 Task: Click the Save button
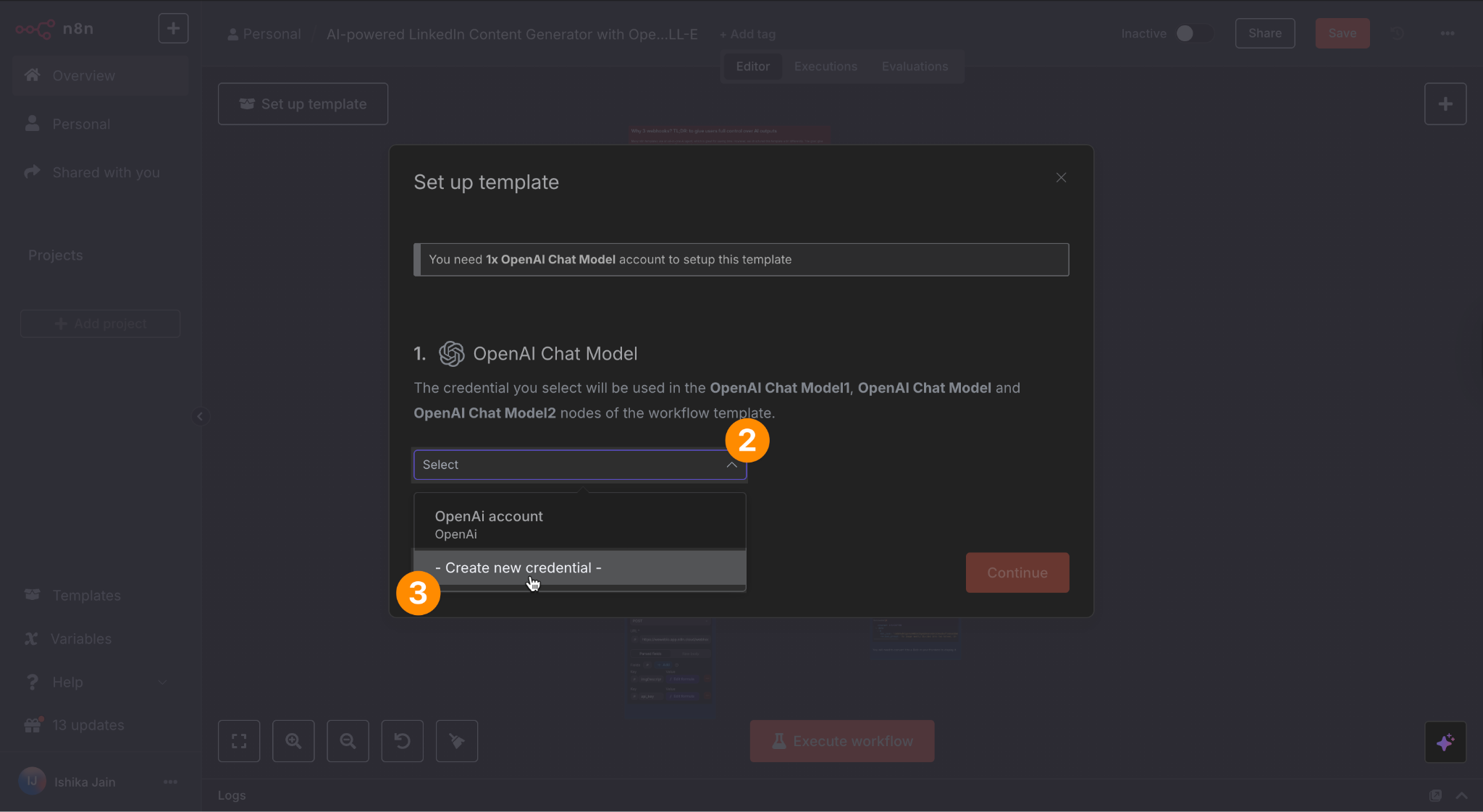pyautogui.click(x=1343, y=33)
